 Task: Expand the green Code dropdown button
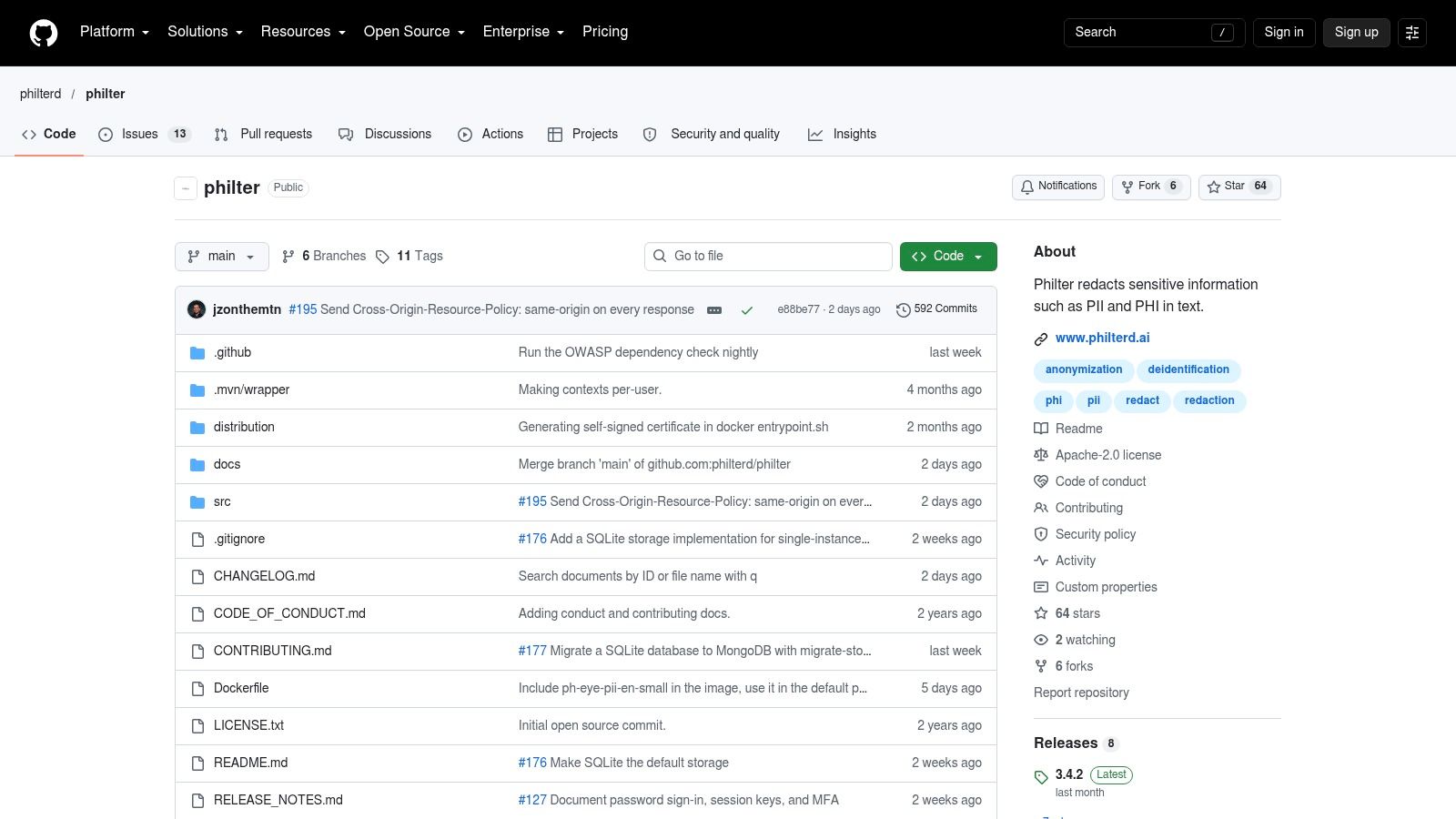click(948, 257)
